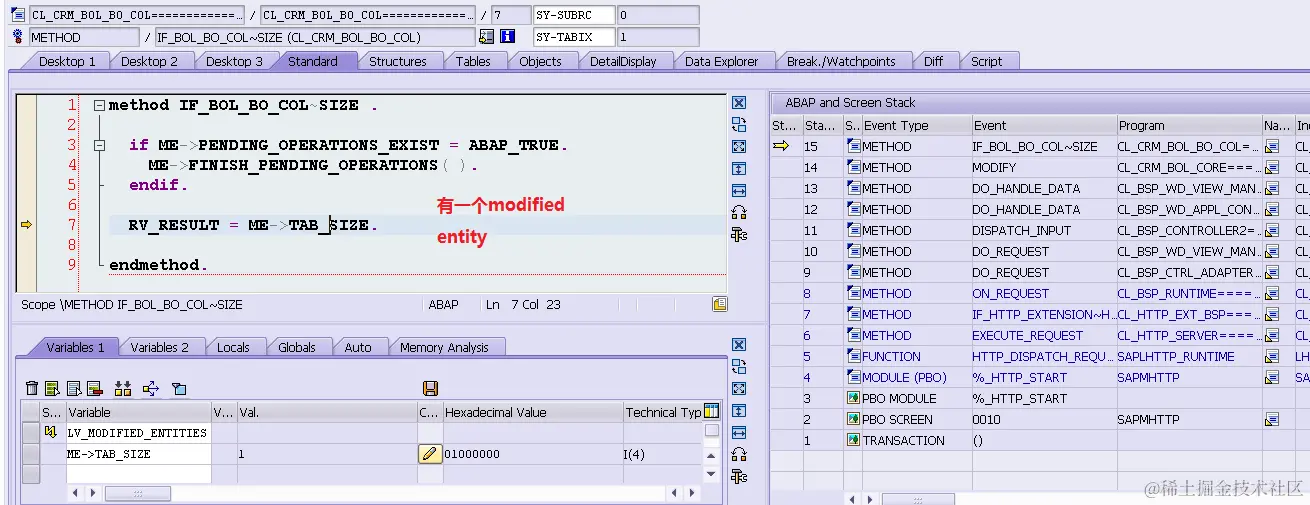Click the variables table scroll down arrow
The height and width of the screenshot is (505, 1310).
click(711, 474)
